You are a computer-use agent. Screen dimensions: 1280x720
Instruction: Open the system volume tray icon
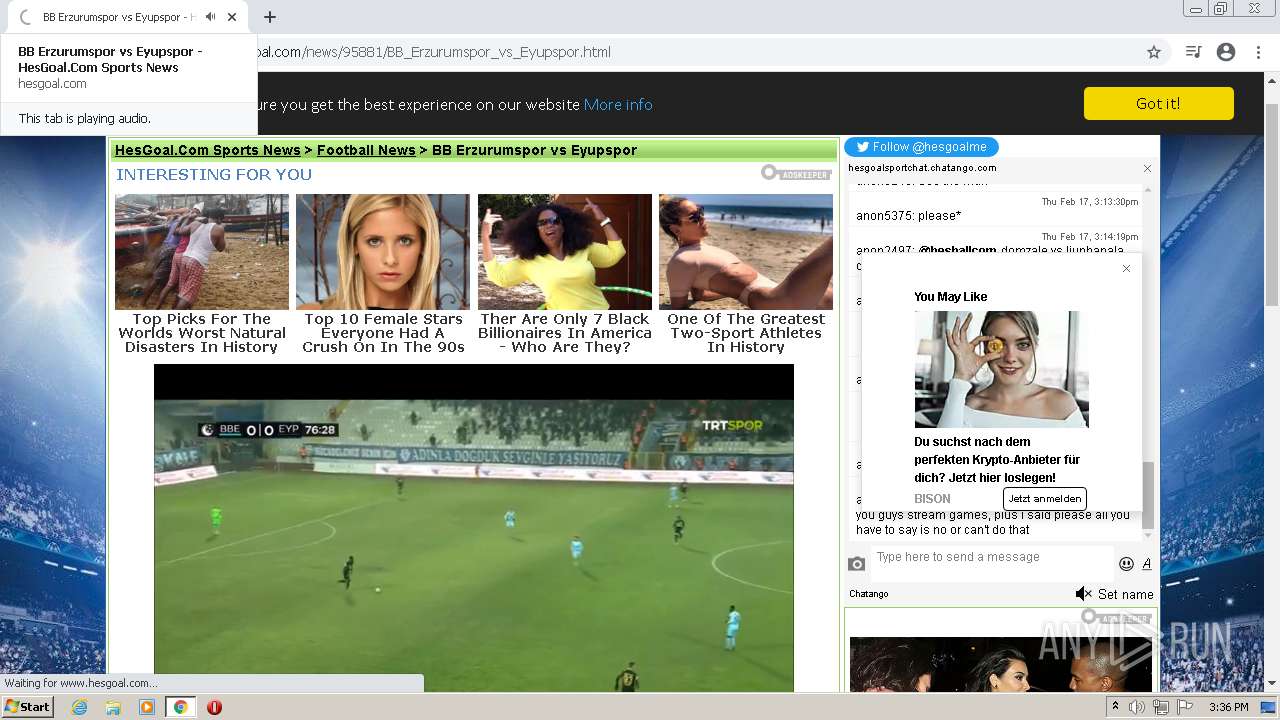(1137, 707)
